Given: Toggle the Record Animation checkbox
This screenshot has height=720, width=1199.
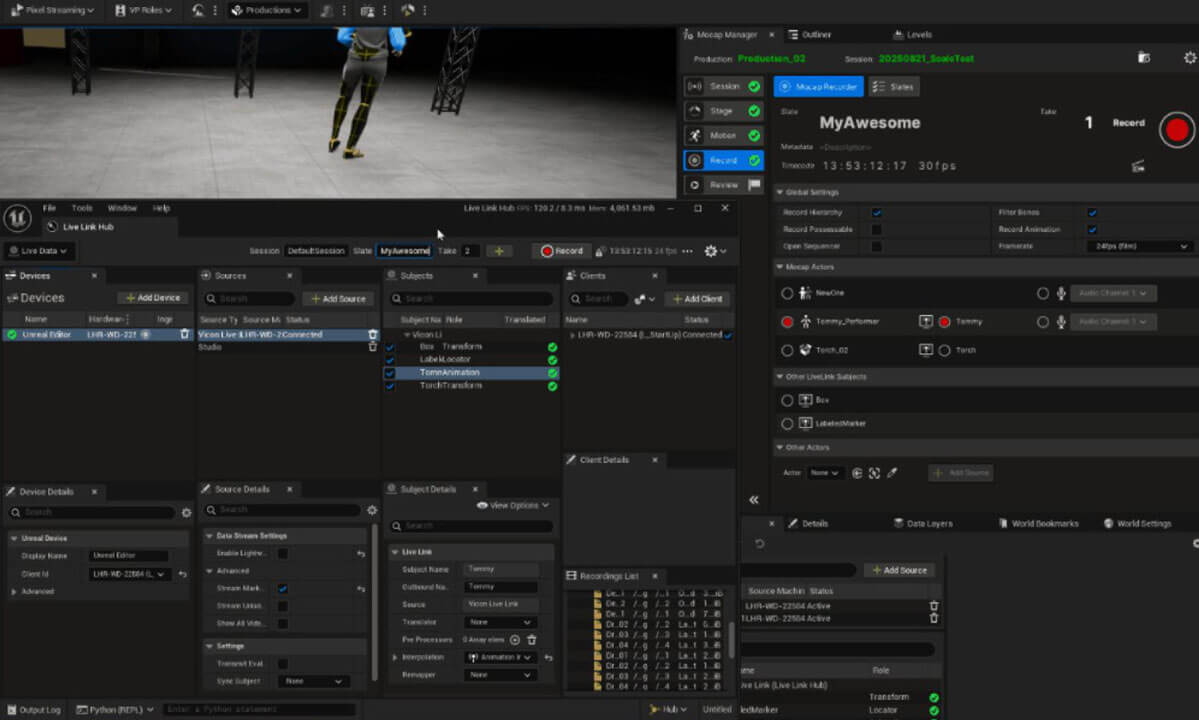Looking at the screenshot, I should coord(1092,229).
